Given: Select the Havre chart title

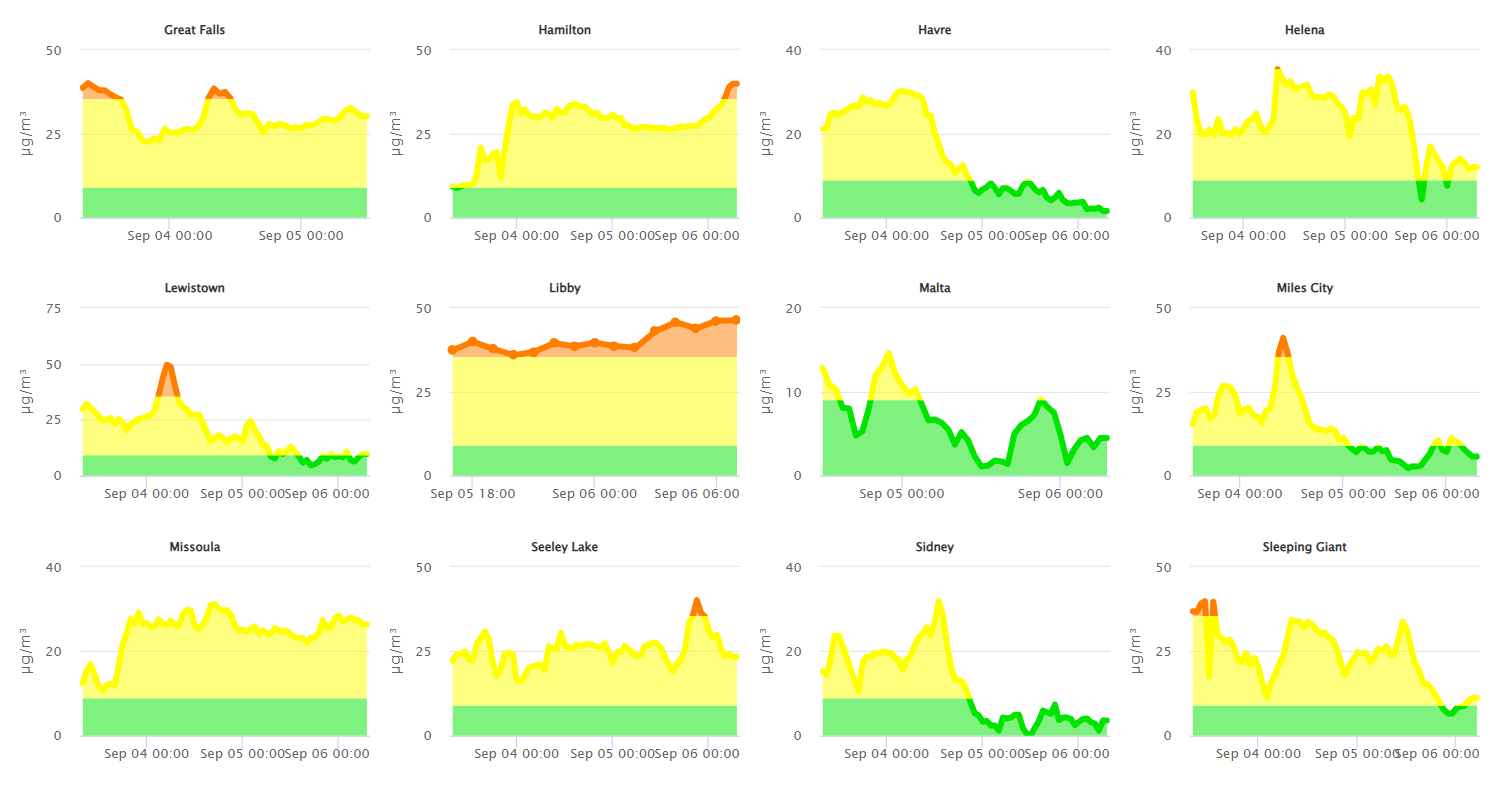Looking at the screenshot, I should 934,30.
